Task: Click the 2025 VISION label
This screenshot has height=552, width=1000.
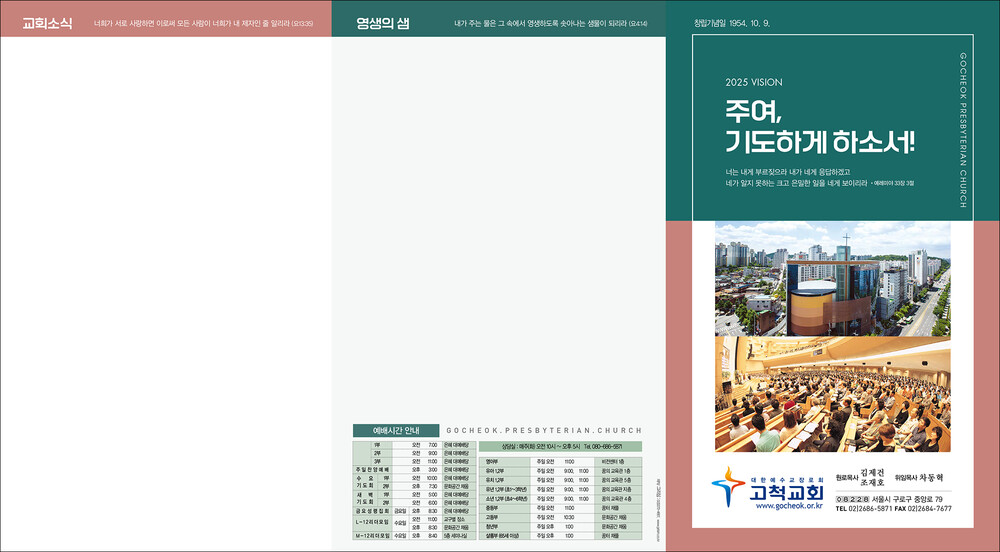Action: [x=754, y=83]
